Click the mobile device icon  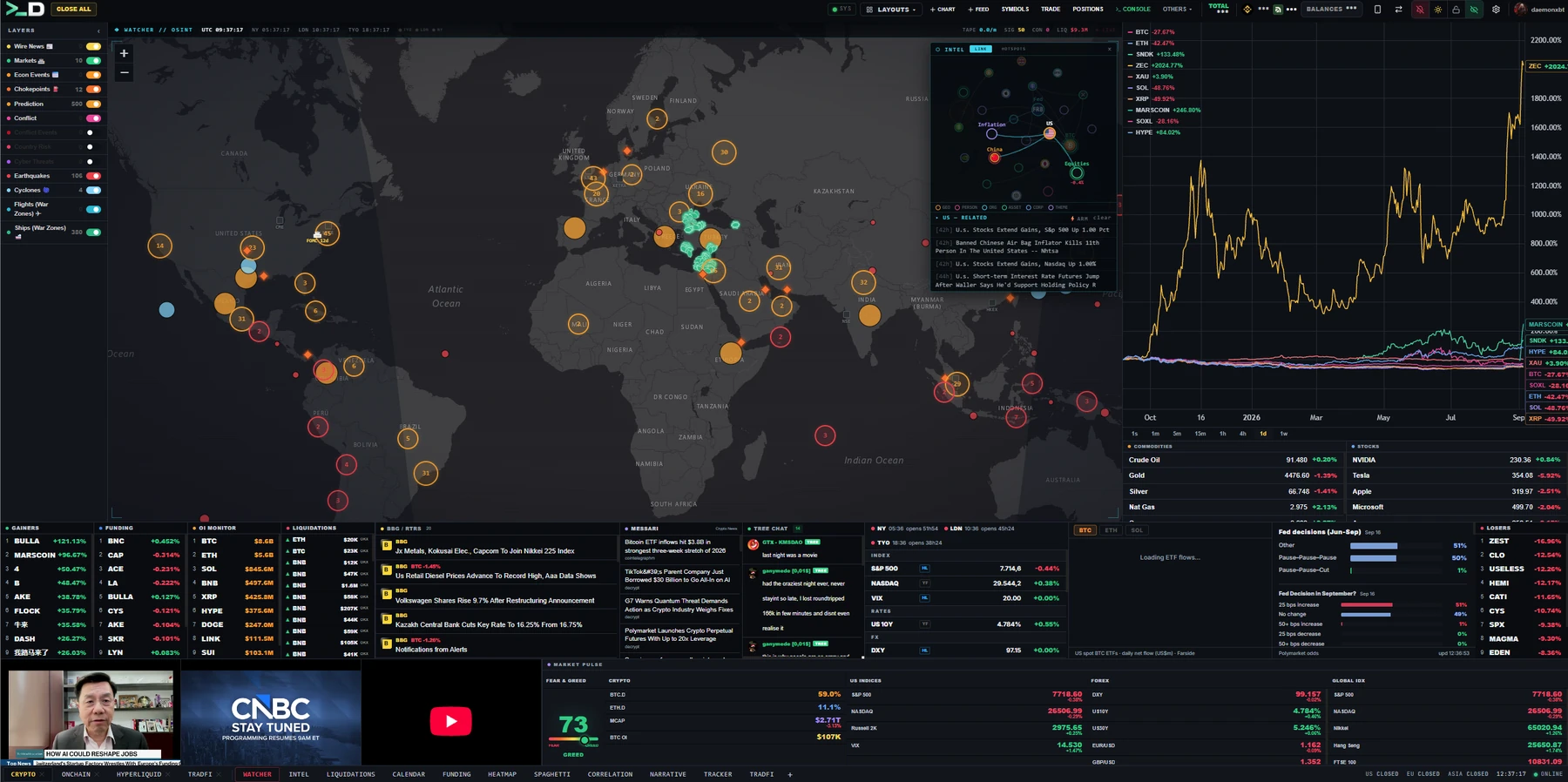click(1377, 10)
